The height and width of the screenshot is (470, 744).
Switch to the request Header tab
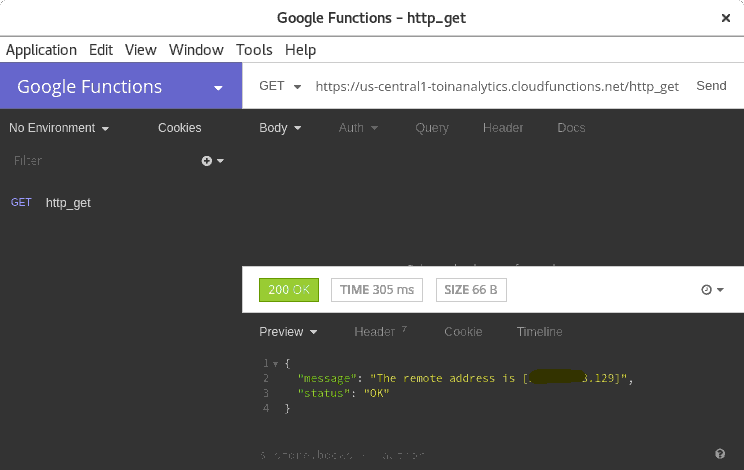pos(503,128)
